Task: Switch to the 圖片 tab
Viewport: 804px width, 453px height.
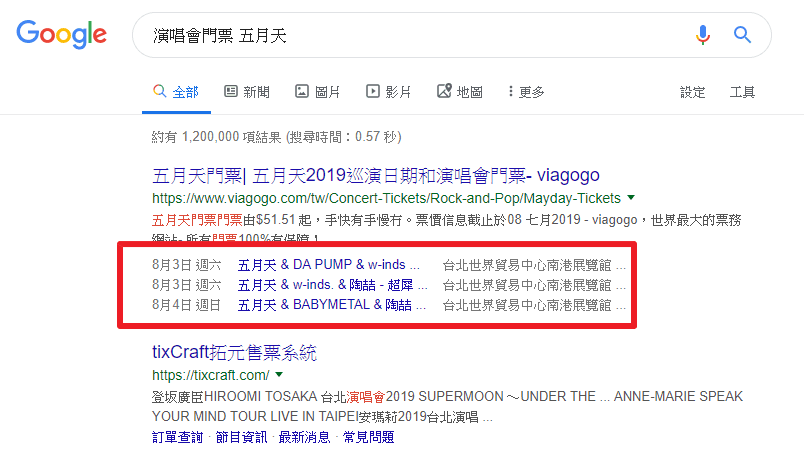Action: click(318, 92)
